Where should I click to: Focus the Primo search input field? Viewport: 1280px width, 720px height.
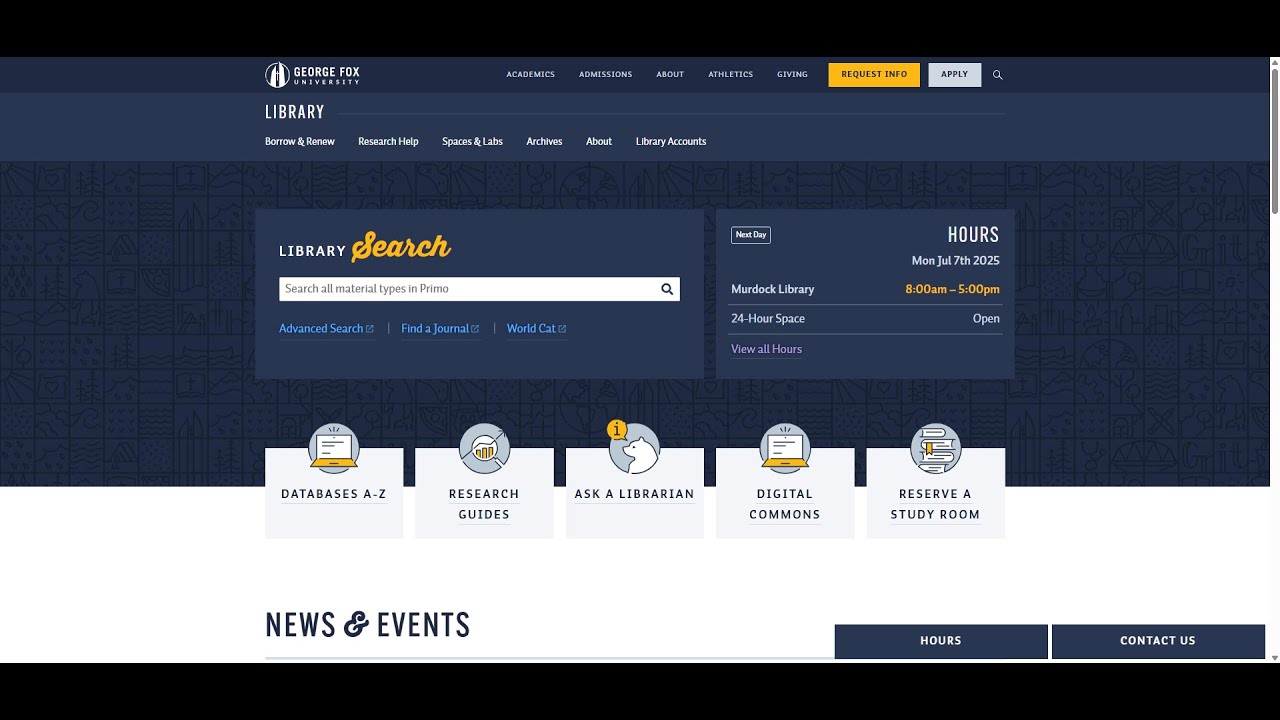click(x=467, y=289)
